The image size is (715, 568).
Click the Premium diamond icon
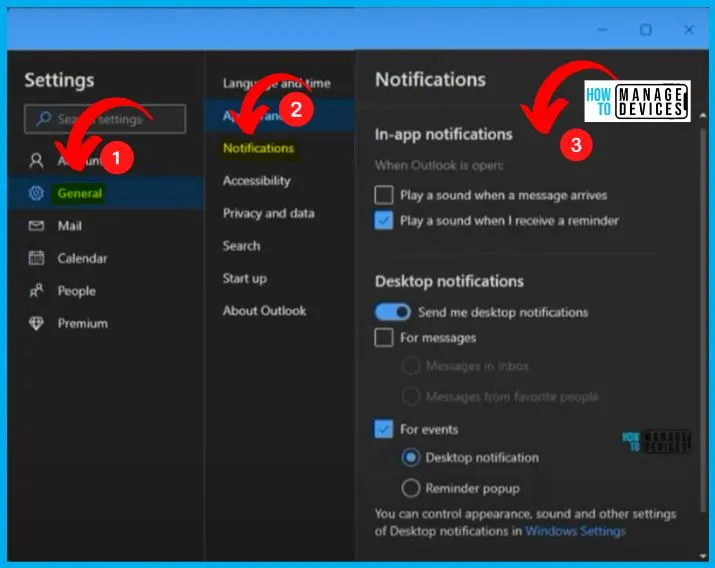[x=36, y=323]
